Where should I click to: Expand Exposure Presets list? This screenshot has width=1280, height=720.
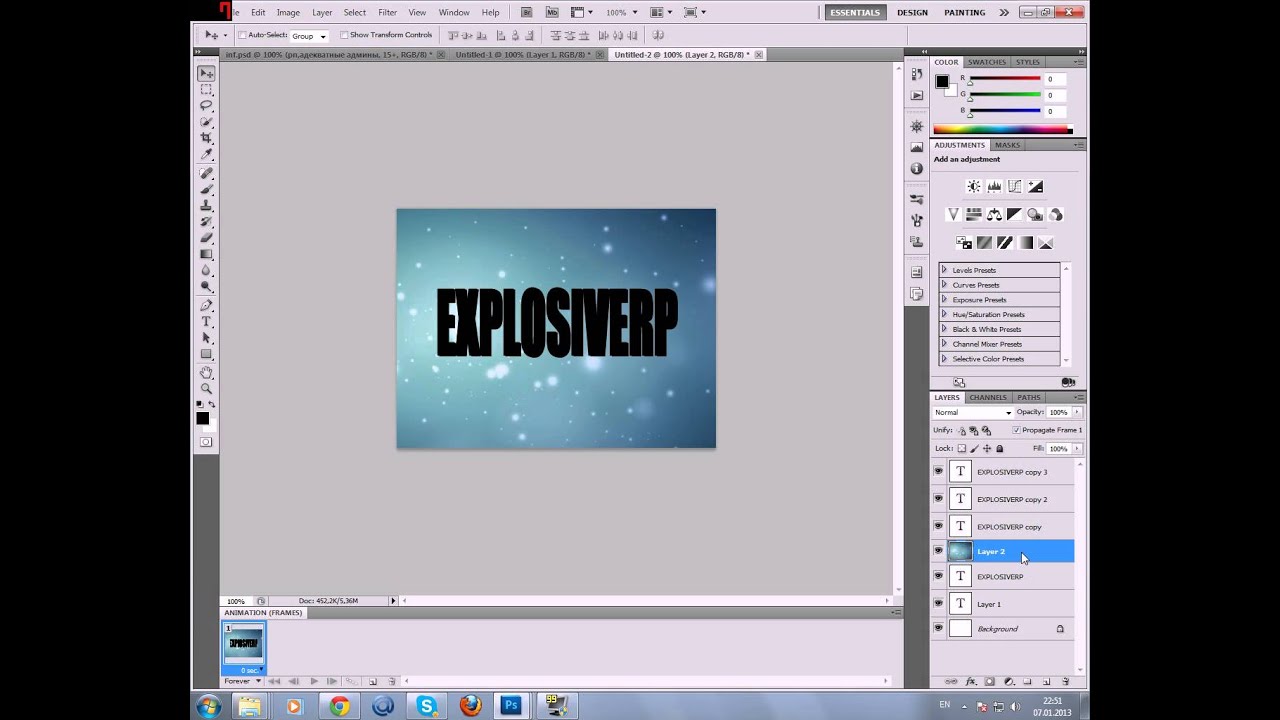(944, 300)
